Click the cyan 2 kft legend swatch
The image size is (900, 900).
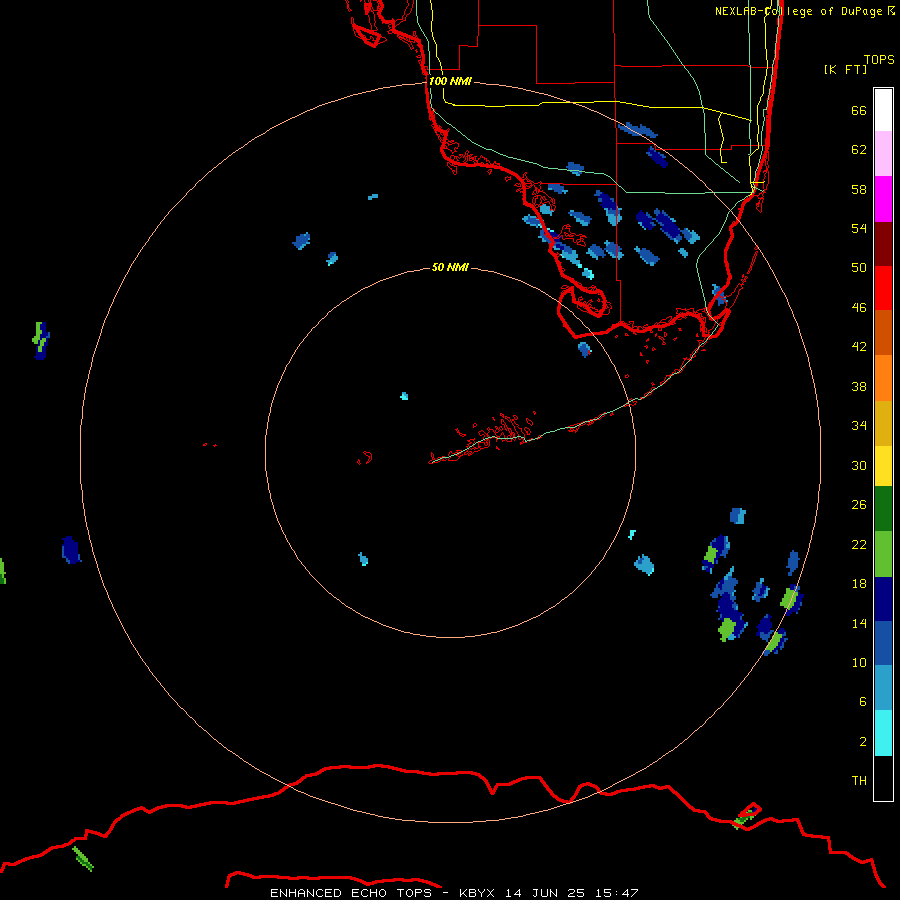coord(883,733)
